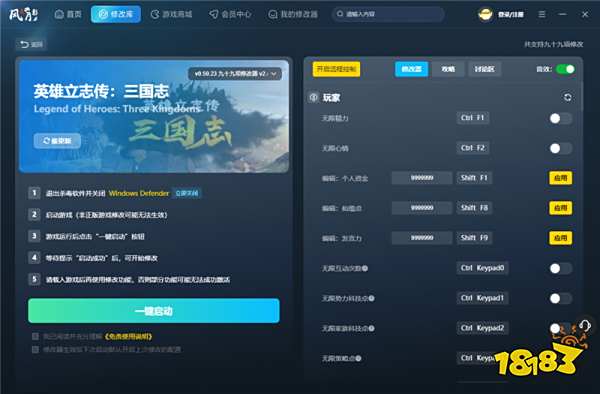Click the refresh icon beside 玩家 header
The image size is (600, 394).
(x=567, y=98)
